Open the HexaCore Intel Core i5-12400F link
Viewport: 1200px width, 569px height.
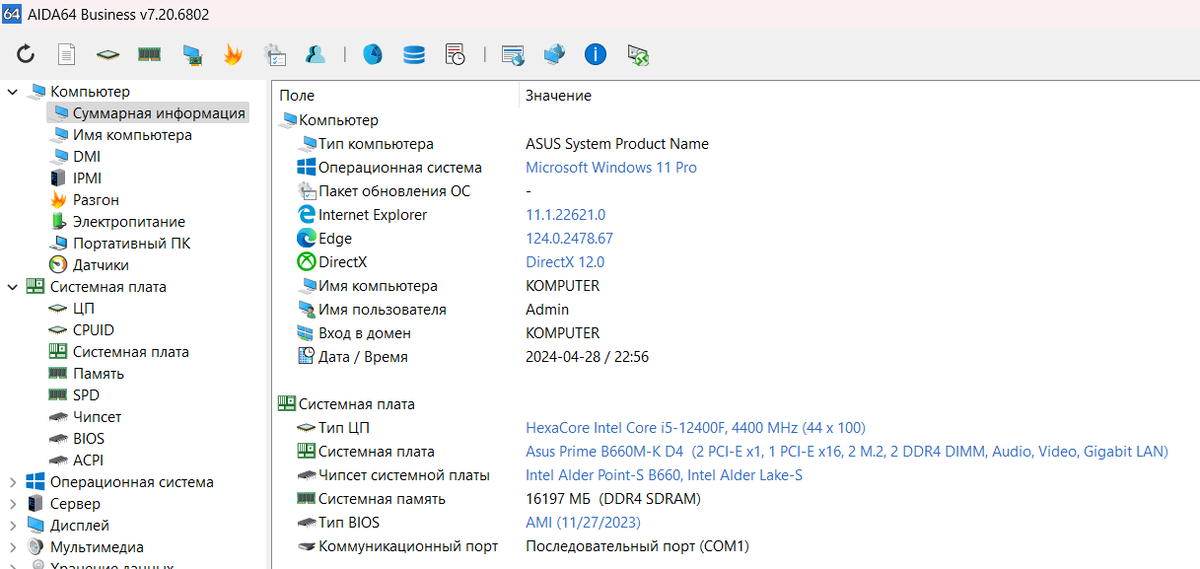click(x=696, y=428)
